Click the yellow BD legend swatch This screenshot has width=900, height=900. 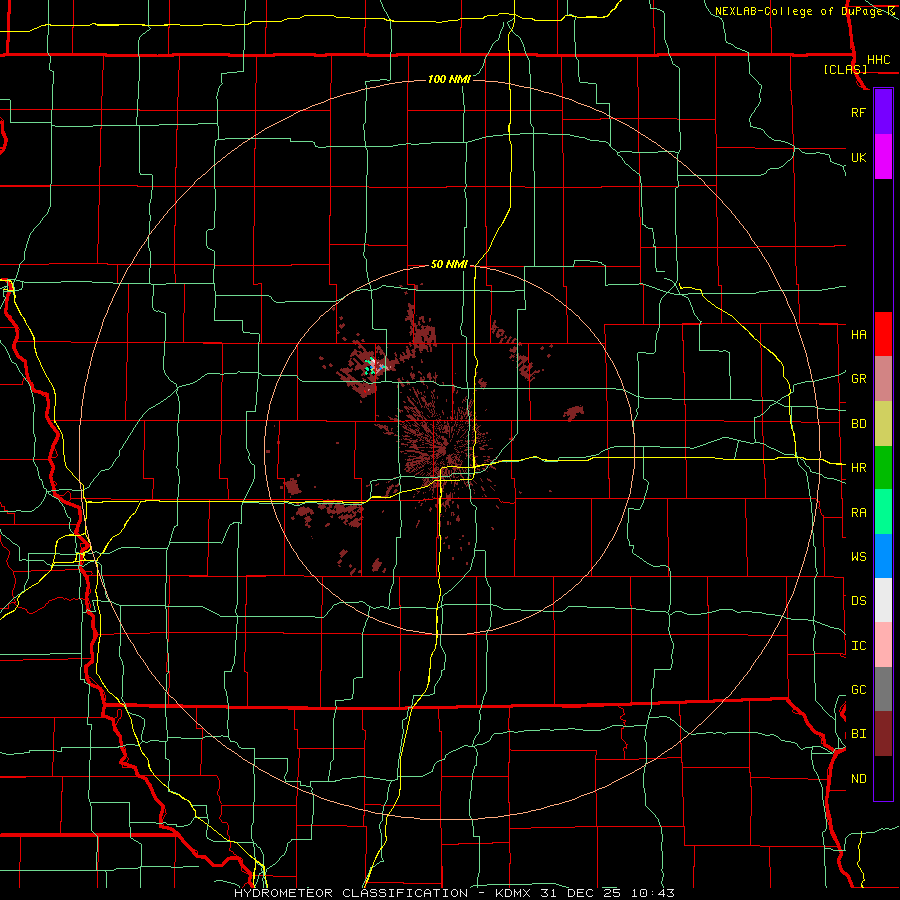(883, 424)
